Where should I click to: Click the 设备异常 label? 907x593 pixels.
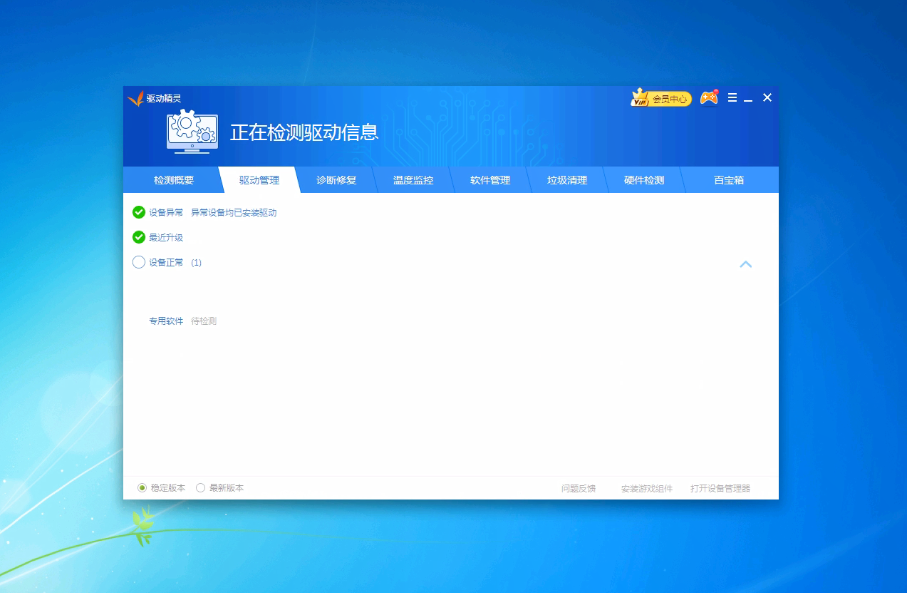pos(166,212)
